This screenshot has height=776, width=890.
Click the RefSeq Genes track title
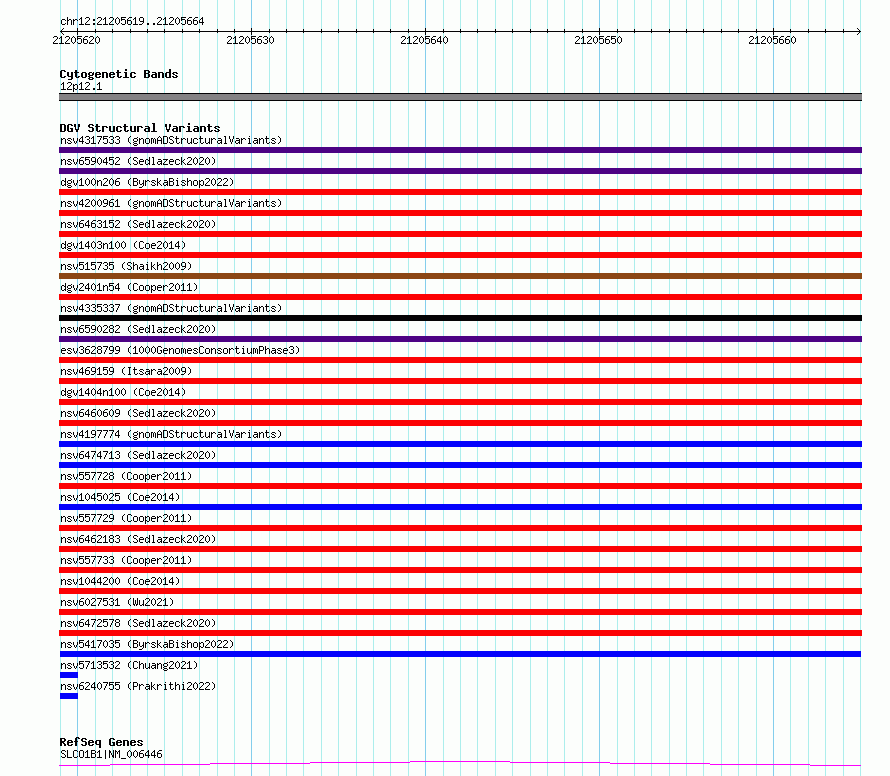[x=101, y=742]
